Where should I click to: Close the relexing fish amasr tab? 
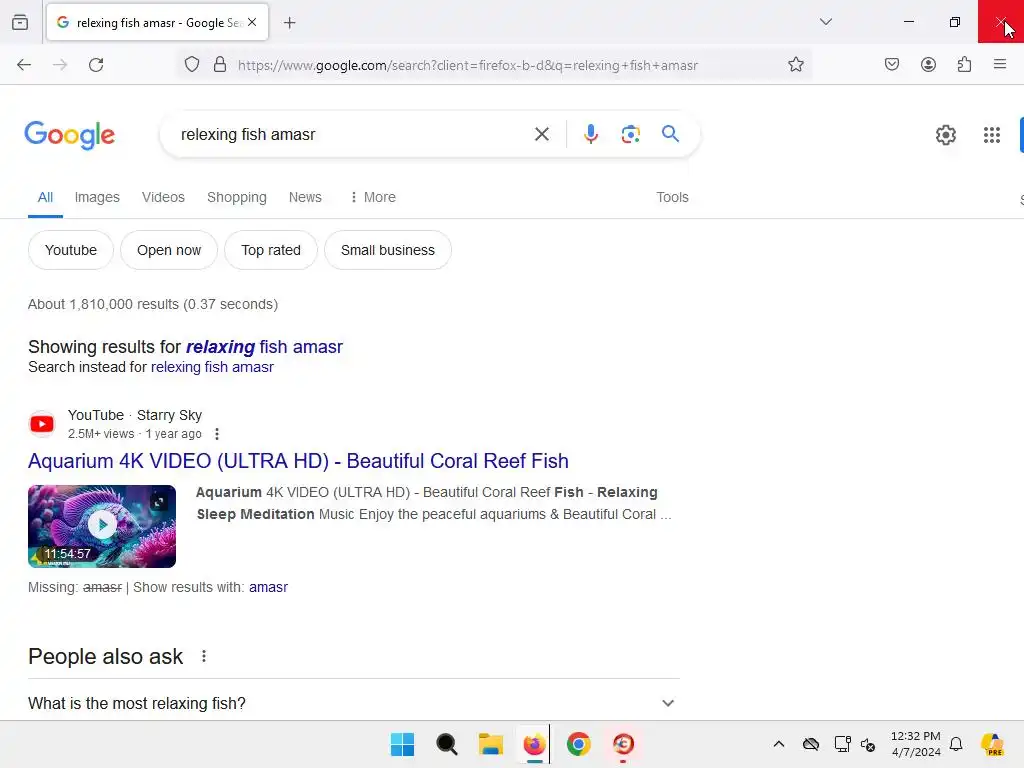point(252,22)
